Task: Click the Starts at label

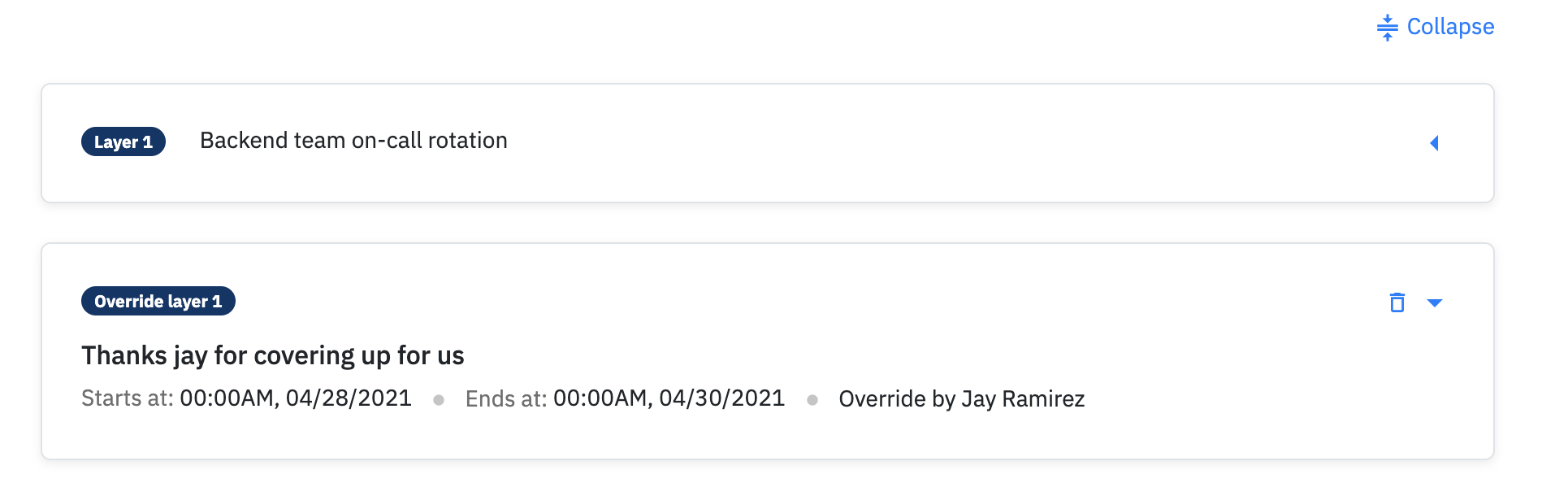Action: 128,398
